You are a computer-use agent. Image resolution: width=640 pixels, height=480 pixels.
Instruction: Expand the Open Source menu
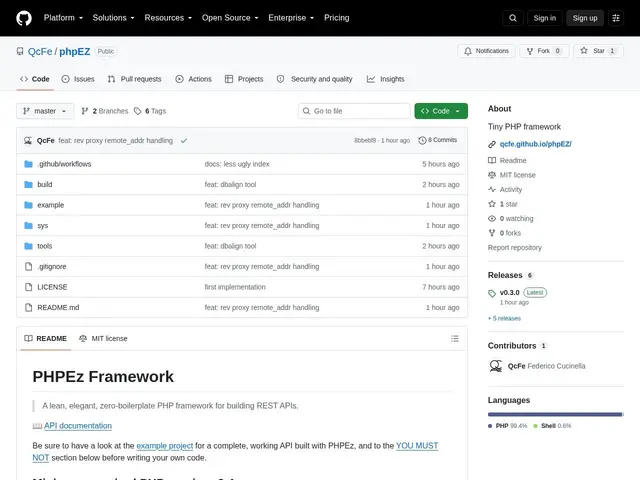tap(230, 18)
